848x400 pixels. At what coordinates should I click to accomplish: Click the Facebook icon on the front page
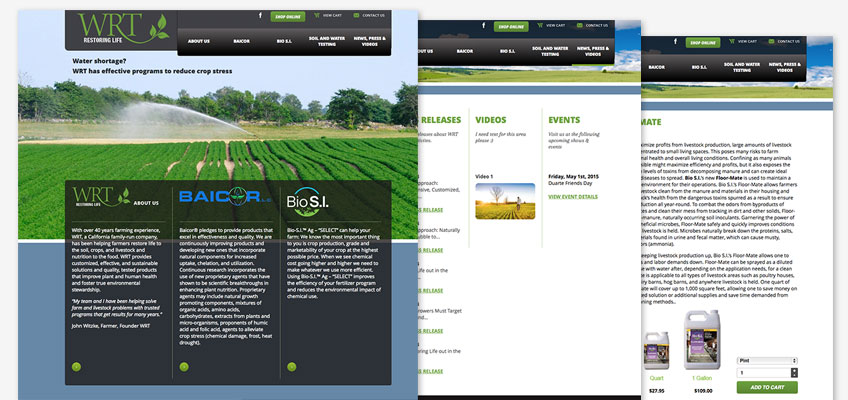coord(260,16)
